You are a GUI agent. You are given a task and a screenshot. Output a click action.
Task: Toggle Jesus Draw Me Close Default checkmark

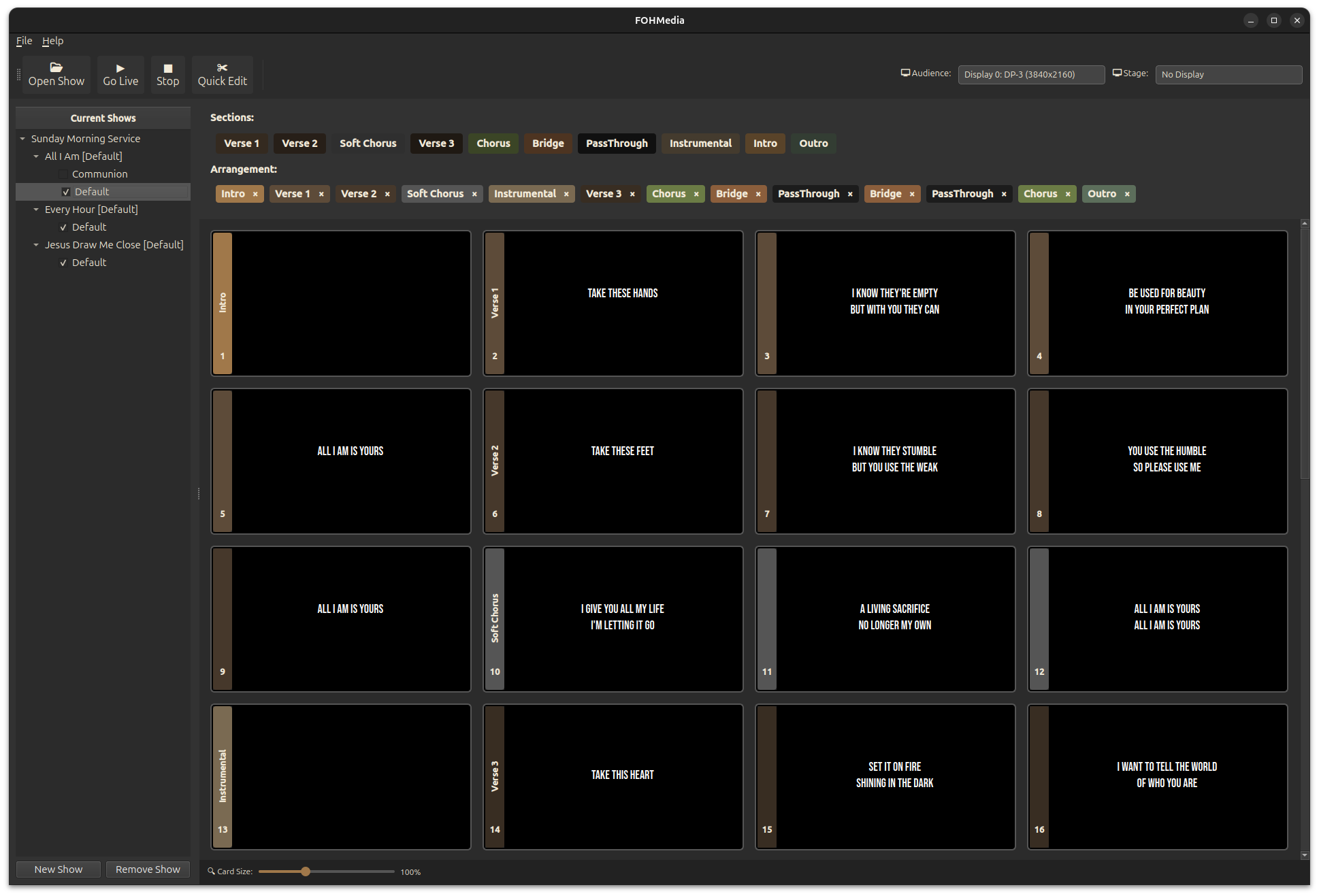(63, 263)
